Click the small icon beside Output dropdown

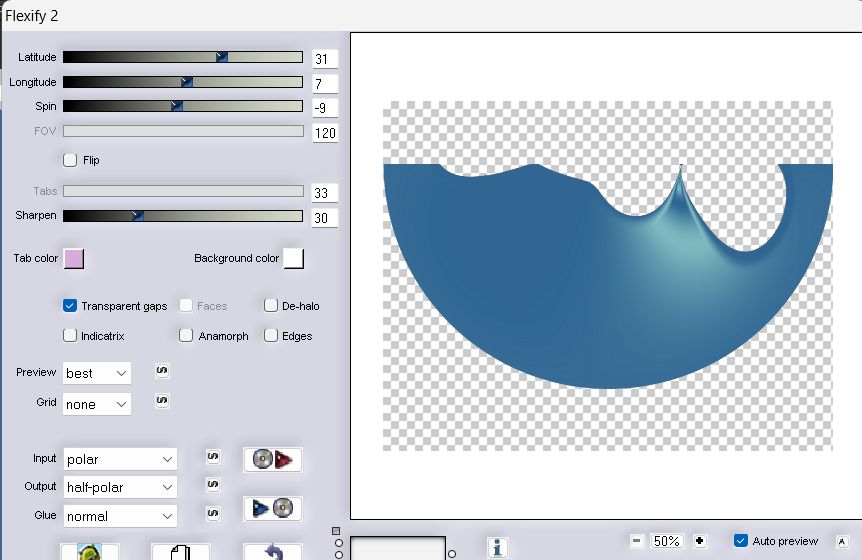coord(212,484)
